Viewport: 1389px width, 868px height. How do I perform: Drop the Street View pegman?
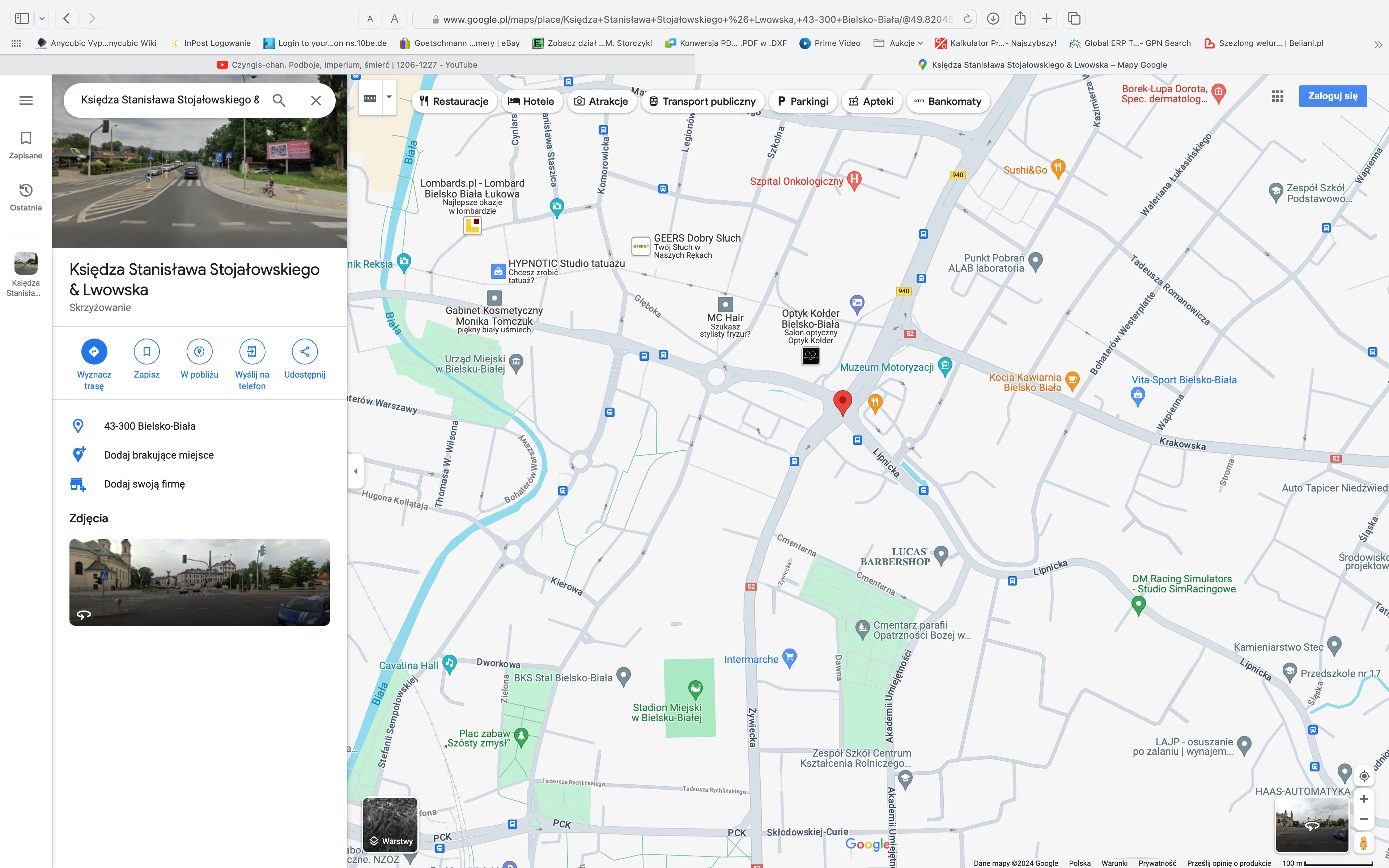[x=1364, y=843]
